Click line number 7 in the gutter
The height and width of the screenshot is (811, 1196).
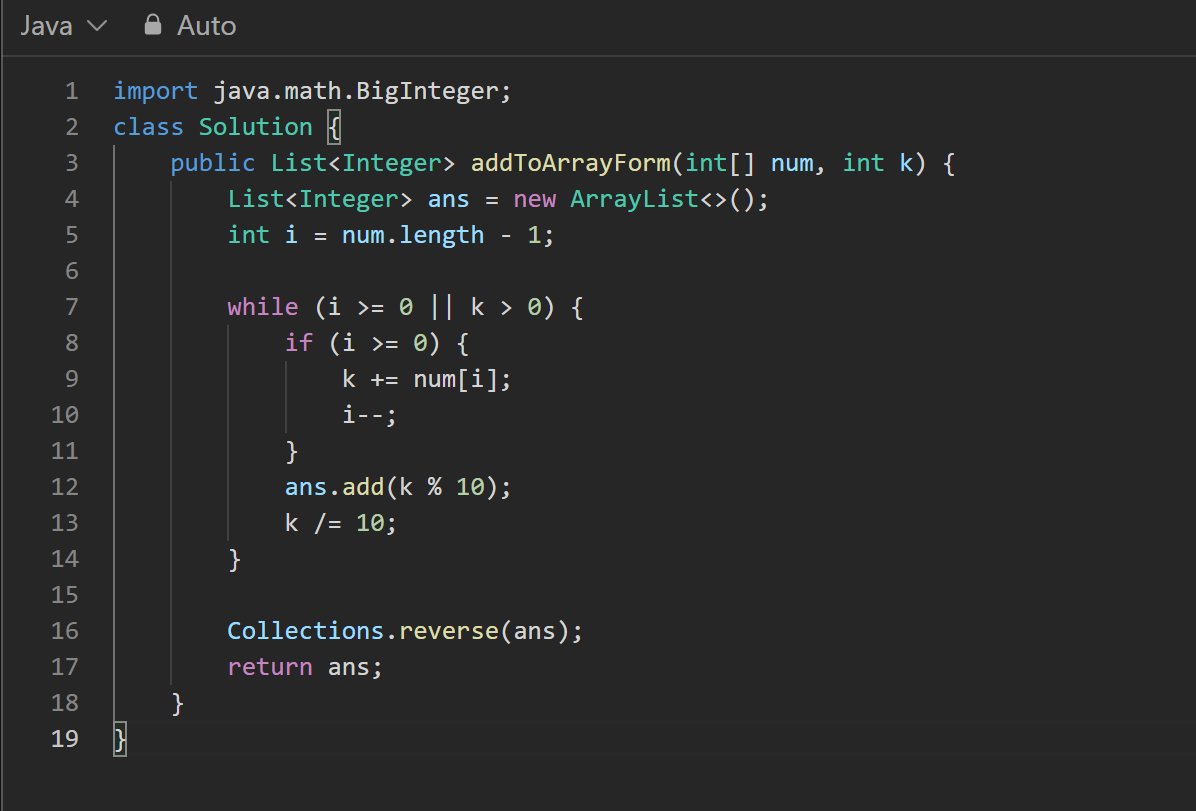tap(72, 307)
